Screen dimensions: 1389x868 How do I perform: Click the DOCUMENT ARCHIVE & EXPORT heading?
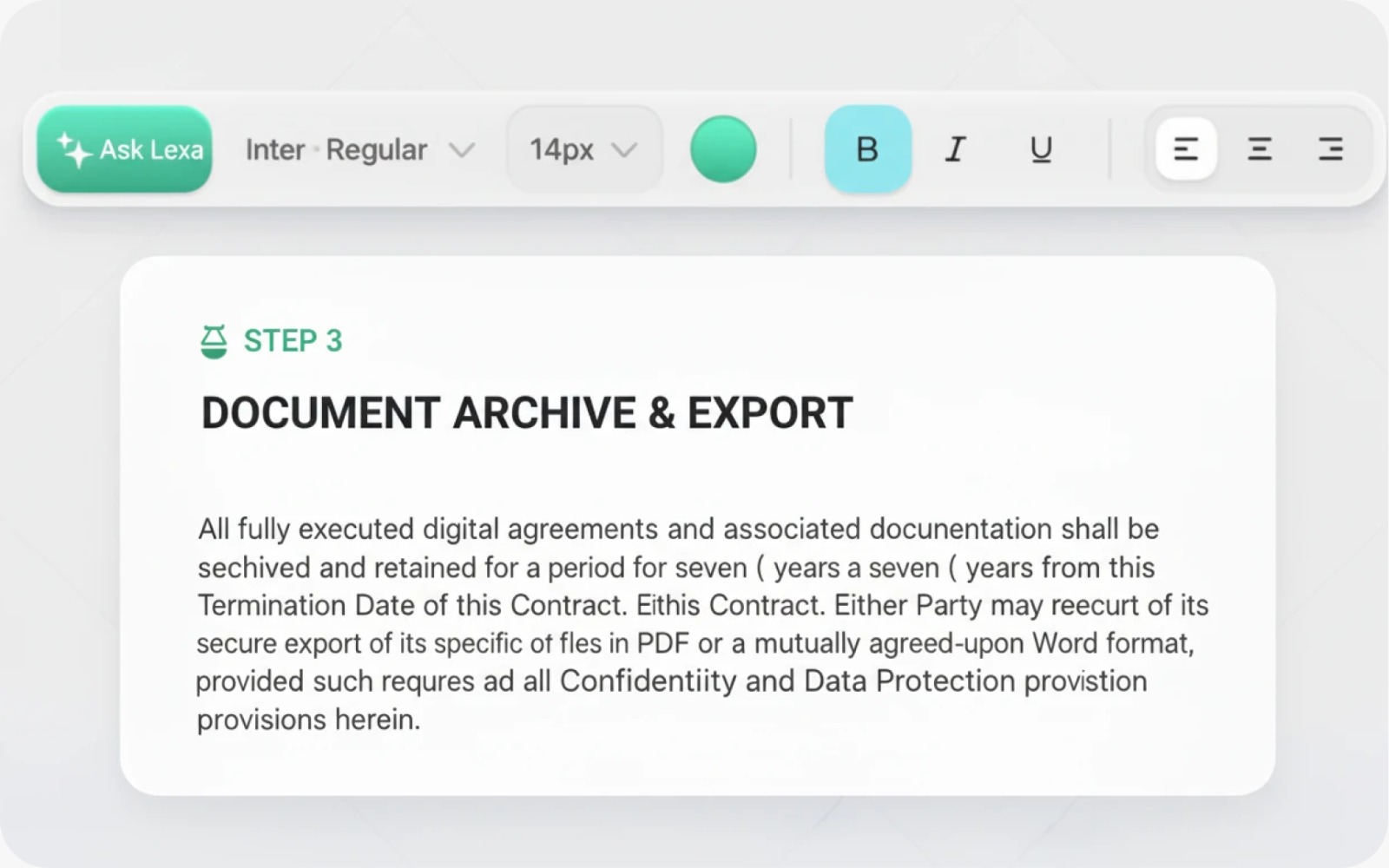[x=526, y=413]
